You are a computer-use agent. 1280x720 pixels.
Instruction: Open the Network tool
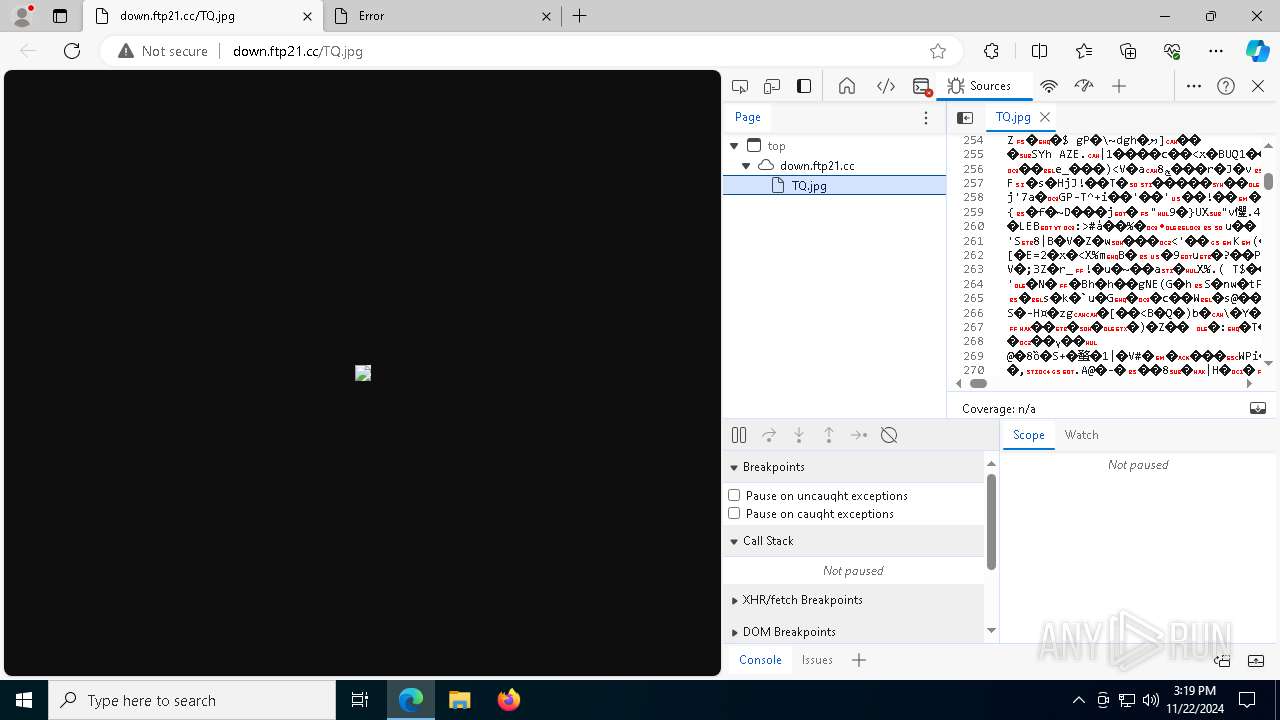tap(1049, 86)
